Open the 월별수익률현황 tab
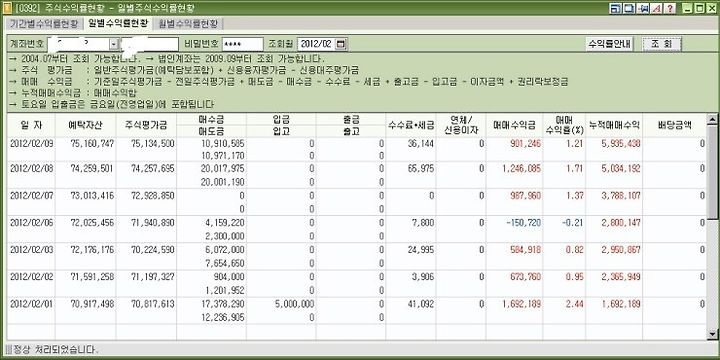The height and width of the screenshot is (360, 720). tap(188, 24)
